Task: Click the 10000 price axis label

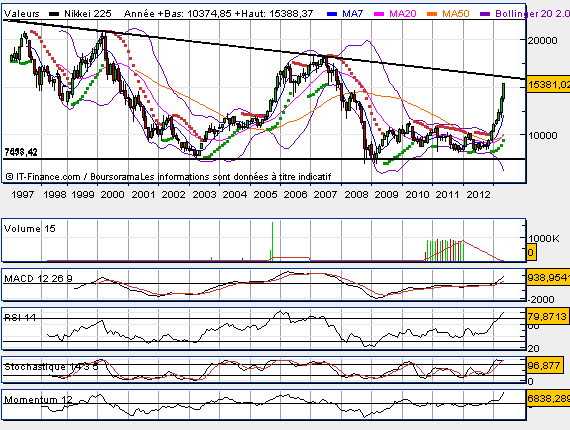Action: coord(542,135)
